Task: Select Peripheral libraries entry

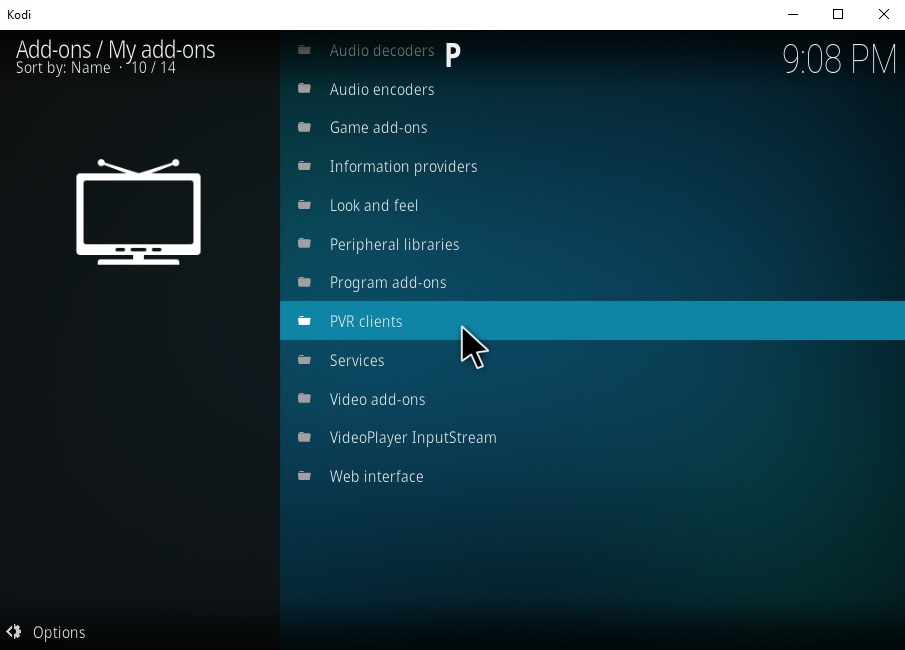Action: coord(394,244)
